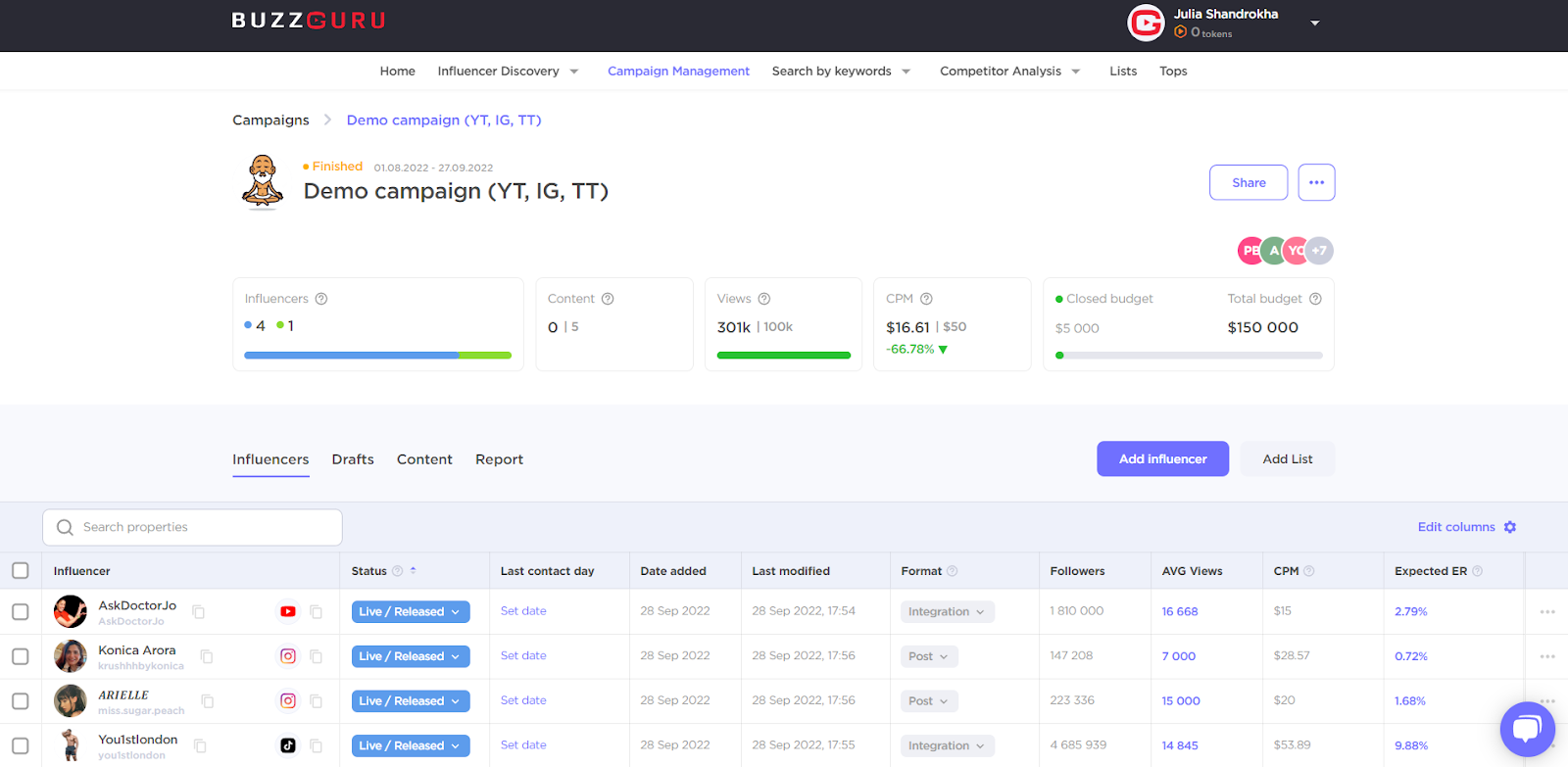Toggle the select-all checkbox in table header
The width and height of the screenshot is (1568, 767).
click(21, 571)
